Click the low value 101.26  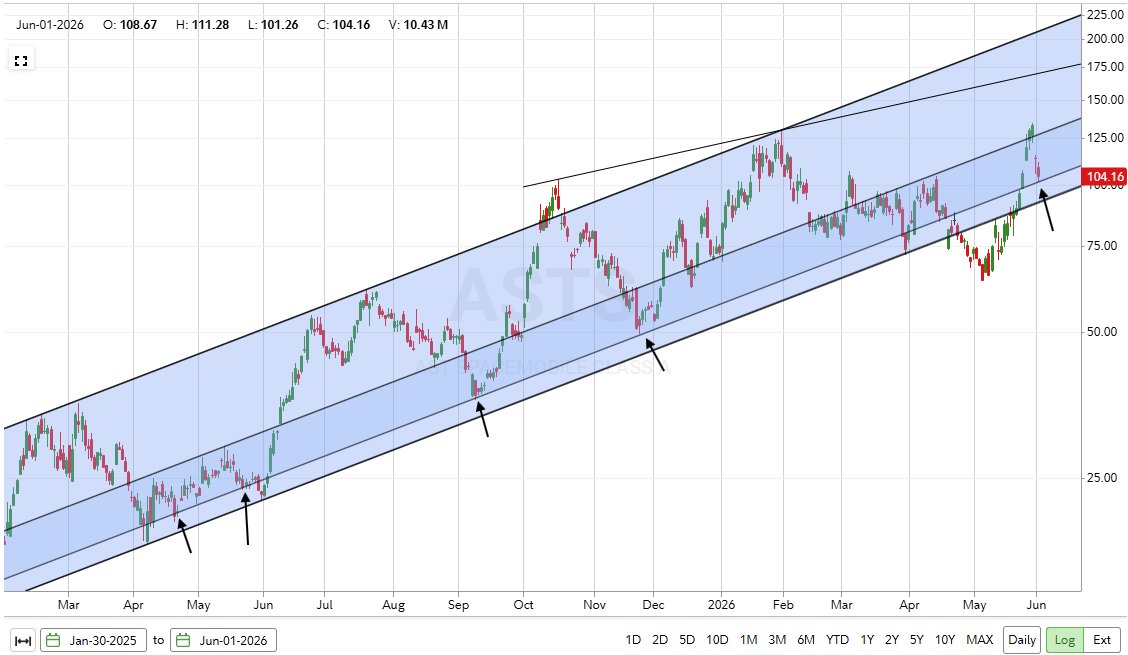coord(281,24)
